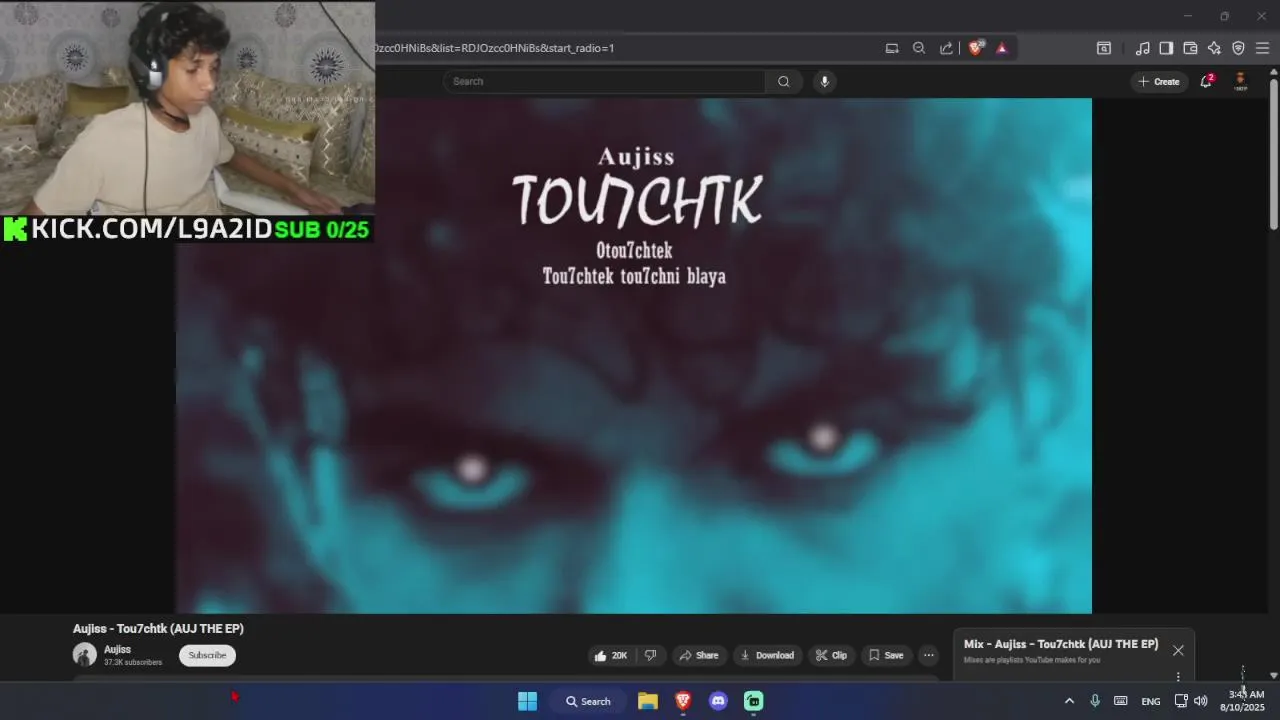This screenshot has height=720, width=1280.
Task: Open YouTube notifications bell
Action: point(1206,81)
